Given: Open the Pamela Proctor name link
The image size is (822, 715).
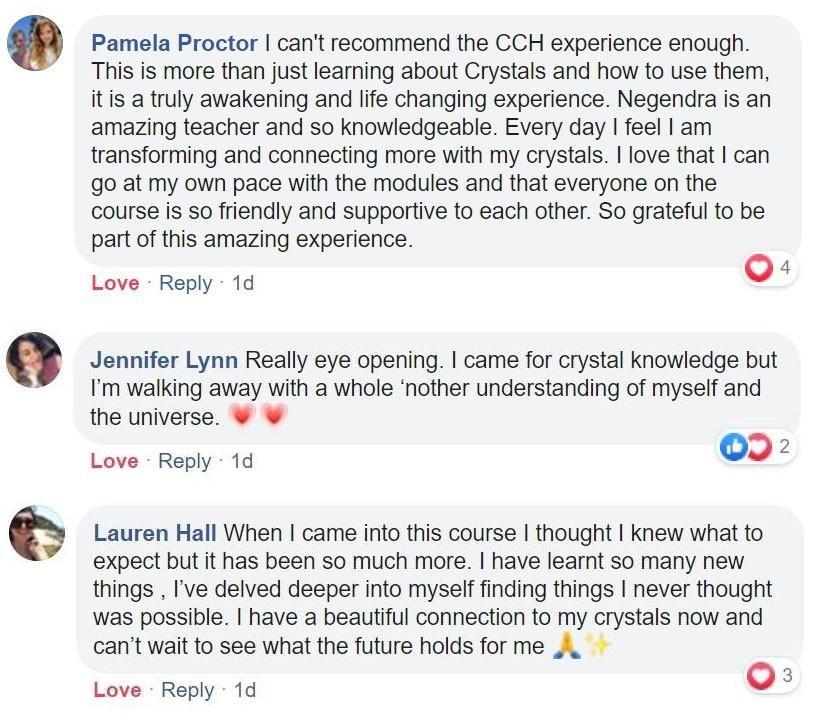Looking at the screenshot, I should pyautogui.click(x=174, y=44).
